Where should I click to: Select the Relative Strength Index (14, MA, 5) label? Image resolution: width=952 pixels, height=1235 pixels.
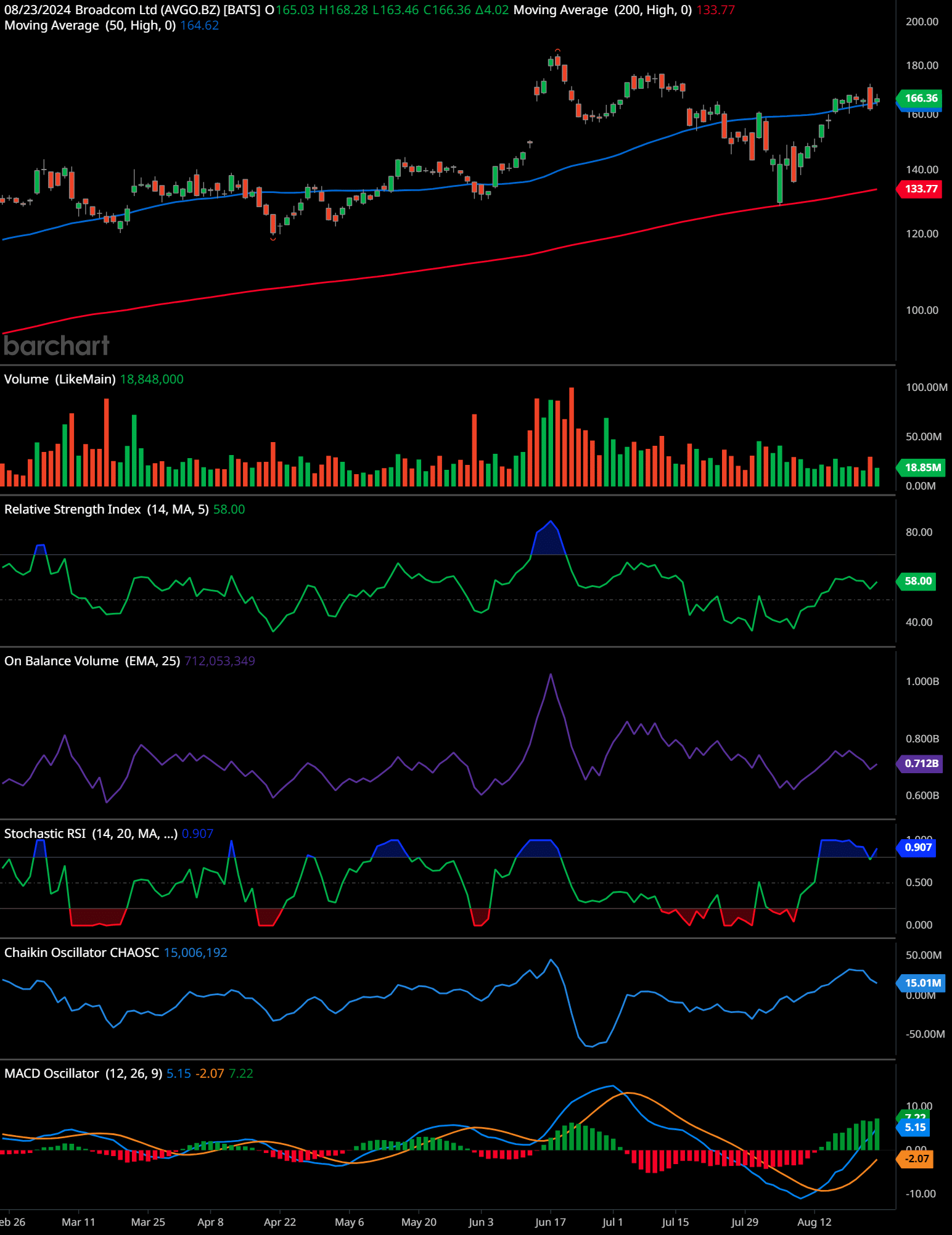point(107,509)
